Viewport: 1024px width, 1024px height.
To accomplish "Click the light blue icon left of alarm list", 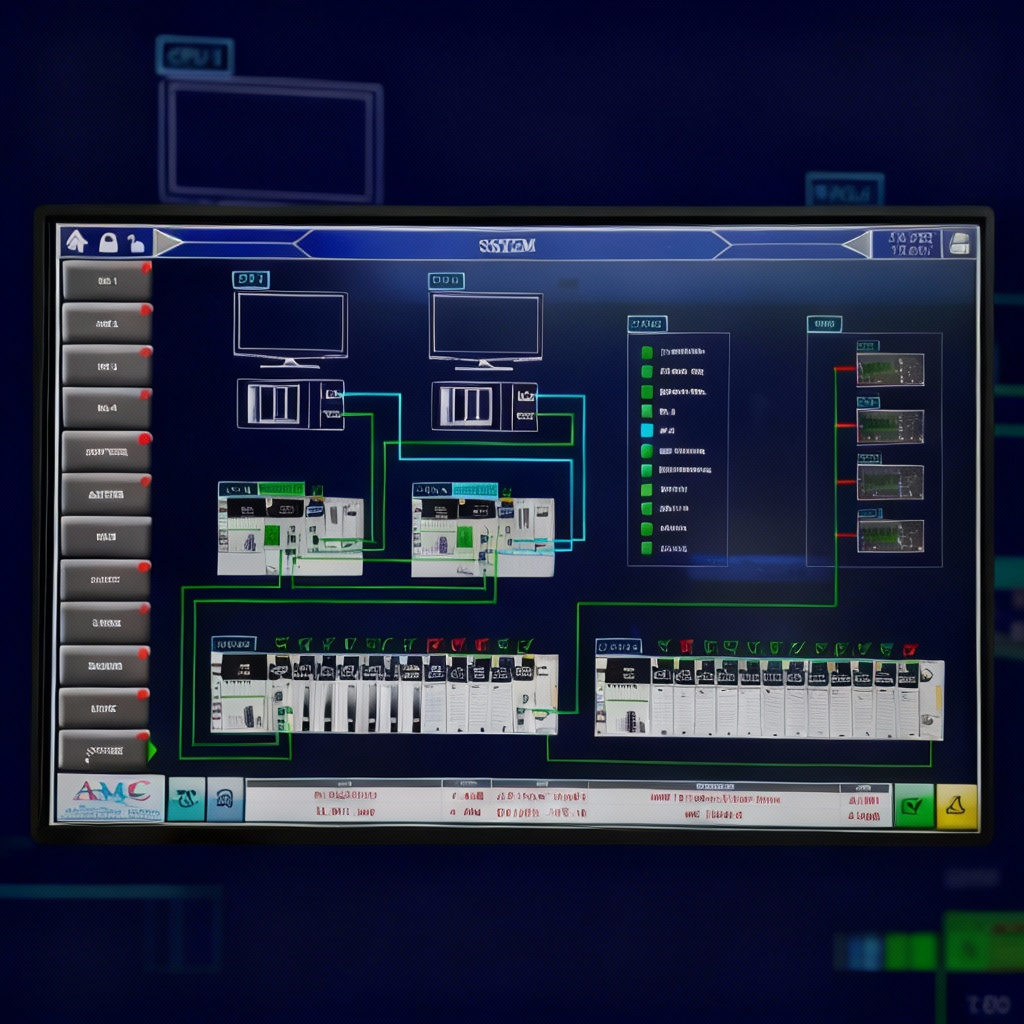I will [x=225, y=799].
